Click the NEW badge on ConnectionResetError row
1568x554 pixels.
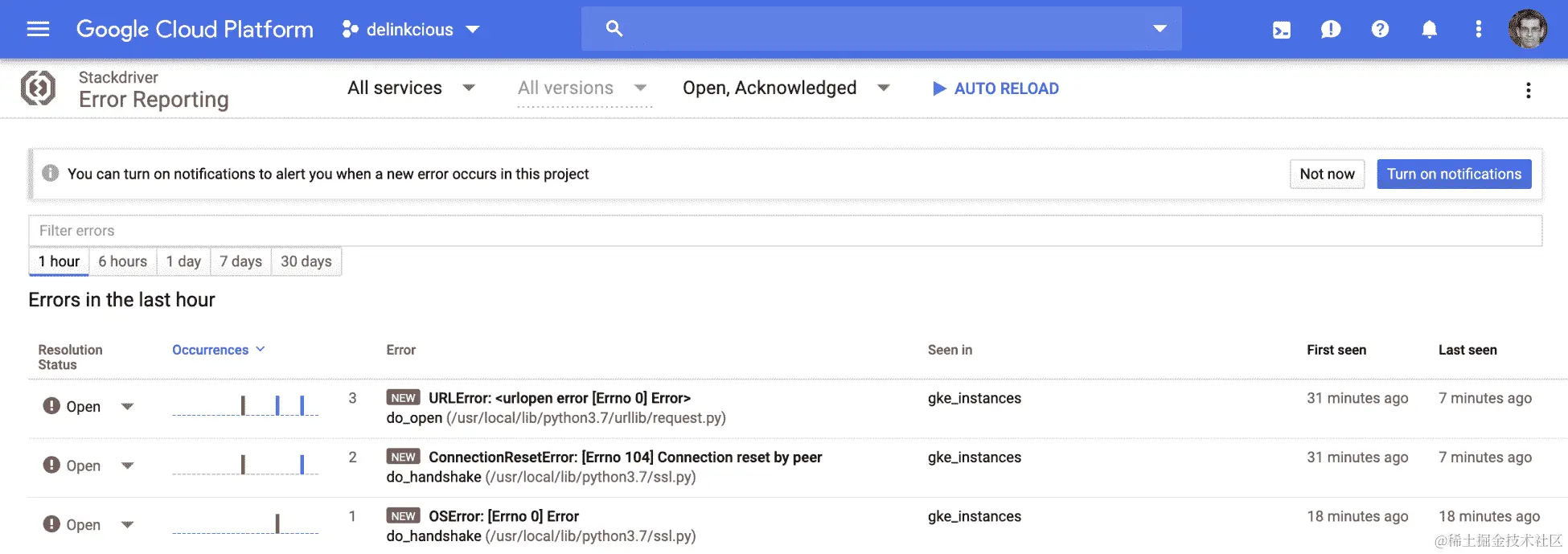403,457
